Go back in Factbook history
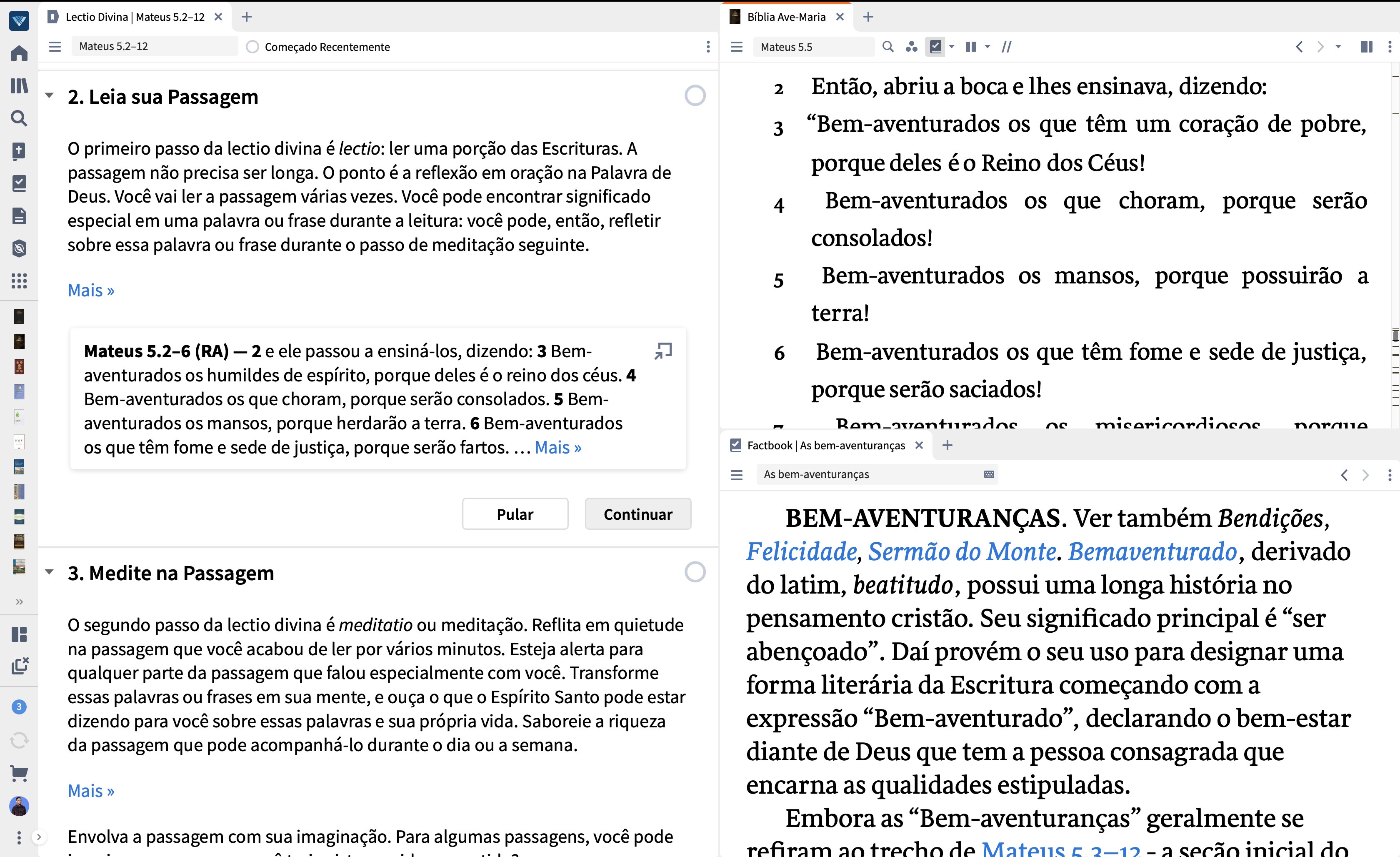Screen dimensions: 1400x857 [x=1344, y=474]
